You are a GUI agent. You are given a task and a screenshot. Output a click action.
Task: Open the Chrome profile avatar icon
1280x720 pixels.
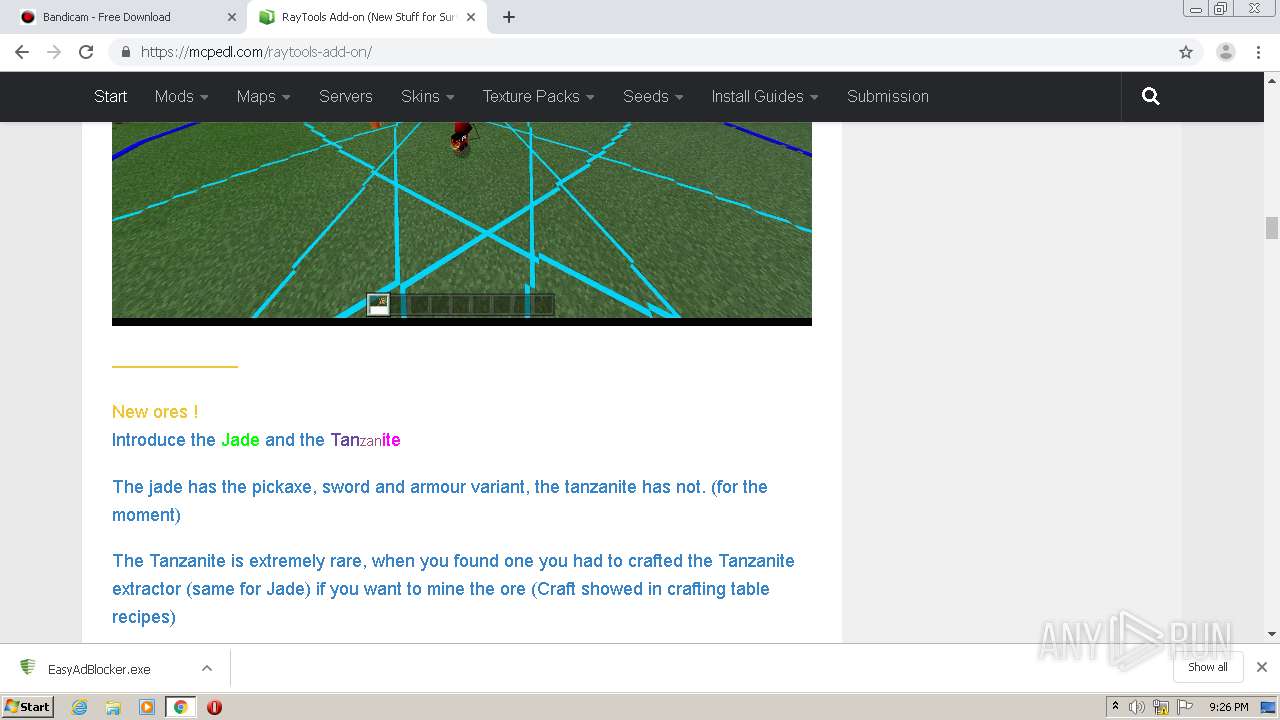(x=1226, y=52)
